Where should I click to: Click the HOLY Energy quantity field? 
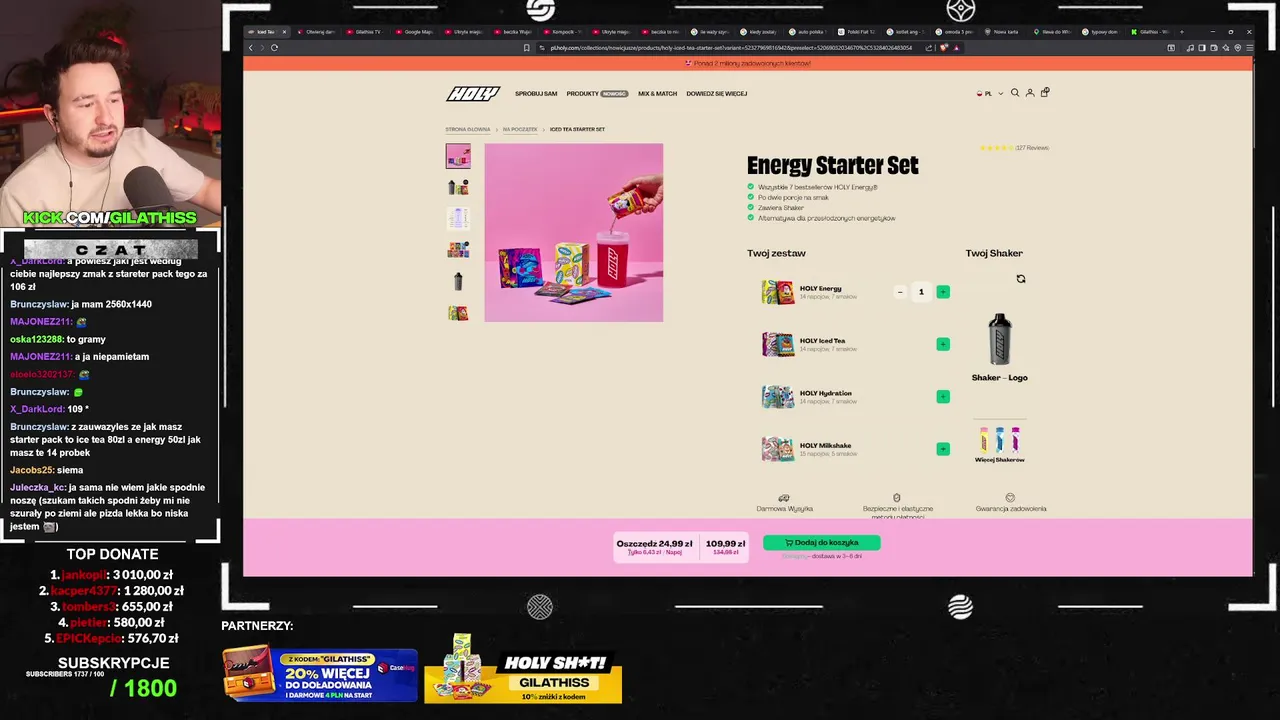click(x=921, y=292)
